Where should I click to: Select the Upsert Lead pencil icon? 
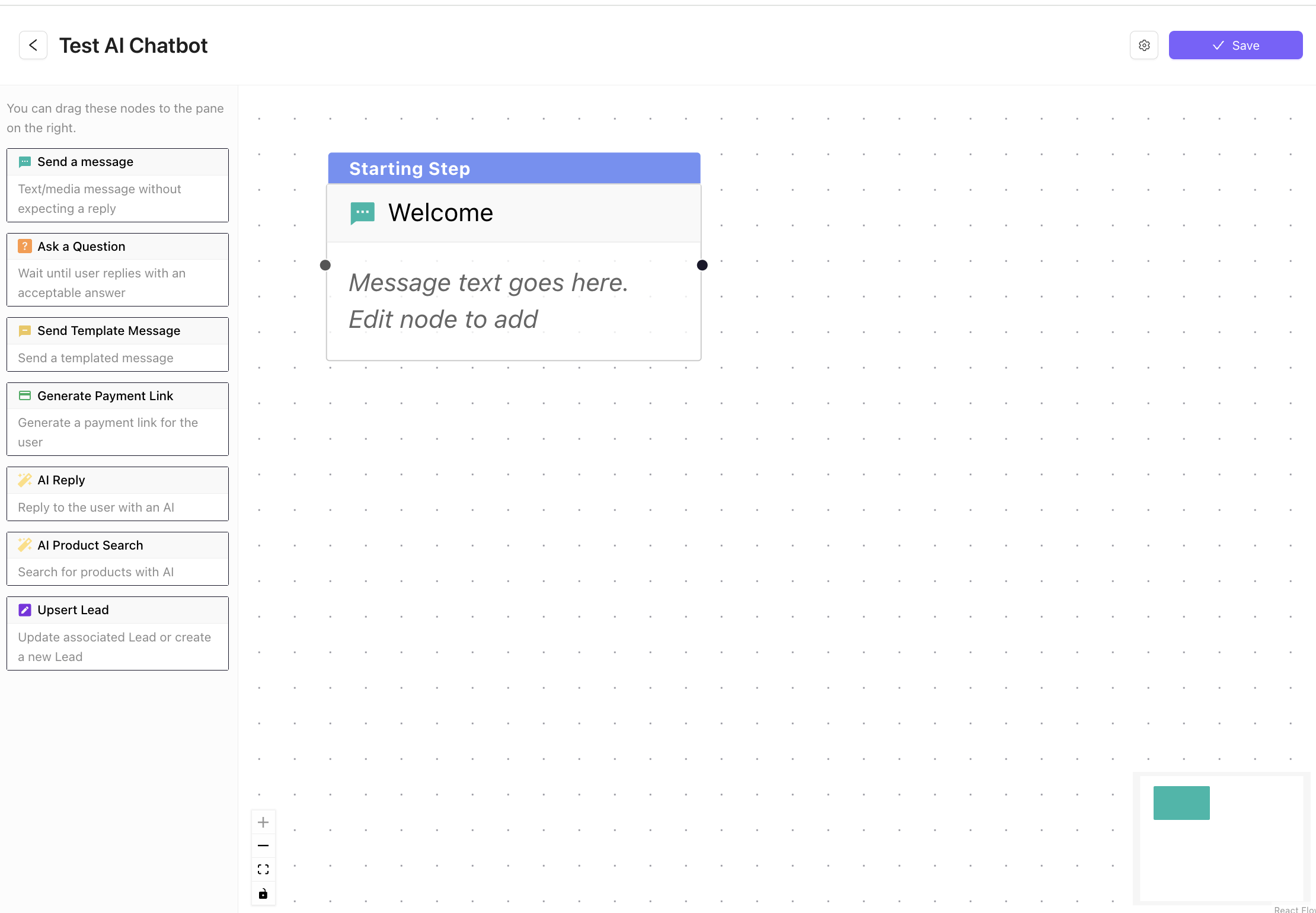coord(25,609)
